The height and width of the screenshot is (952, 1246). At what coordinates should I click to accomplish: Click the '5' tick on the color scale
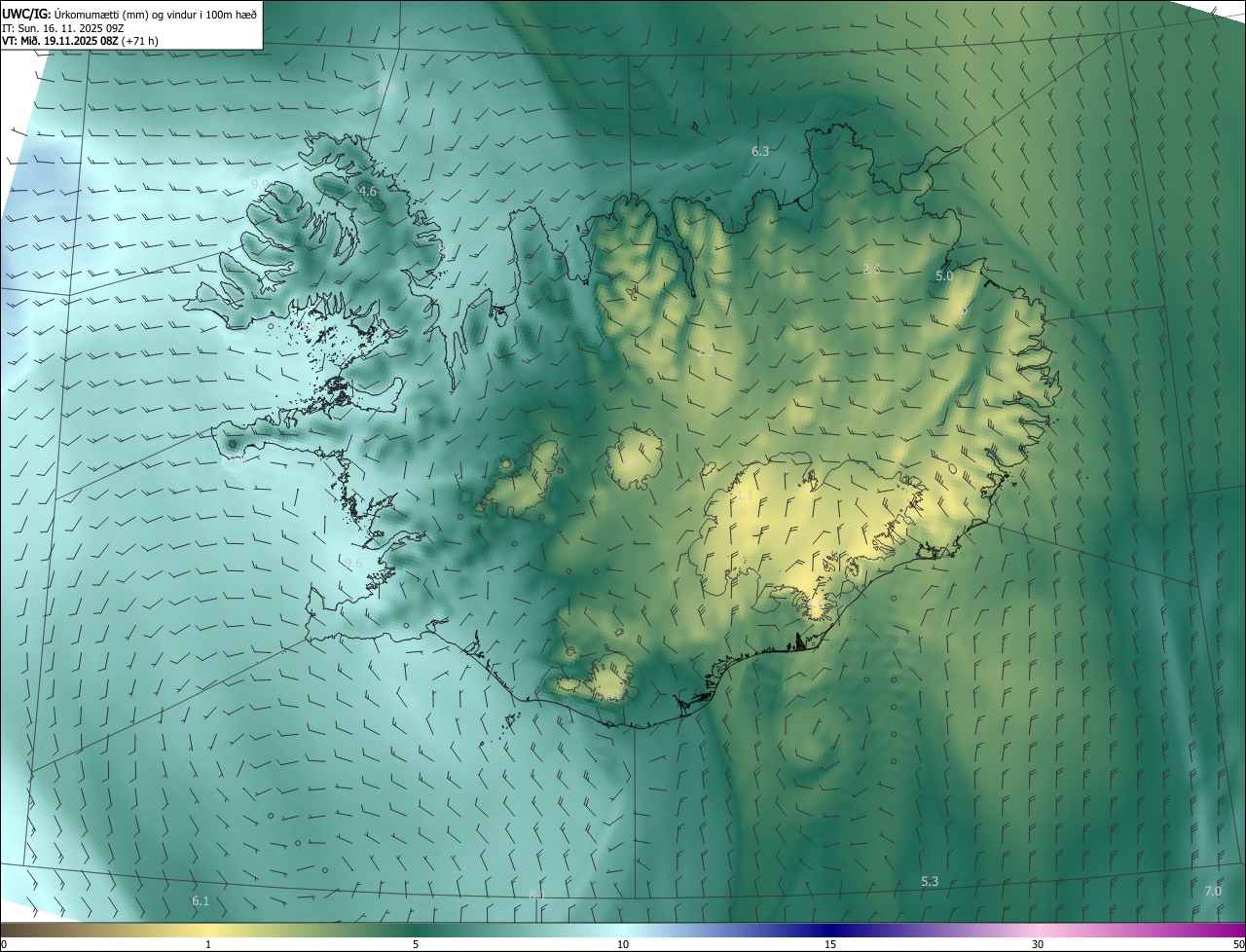(x=416, y=944)
